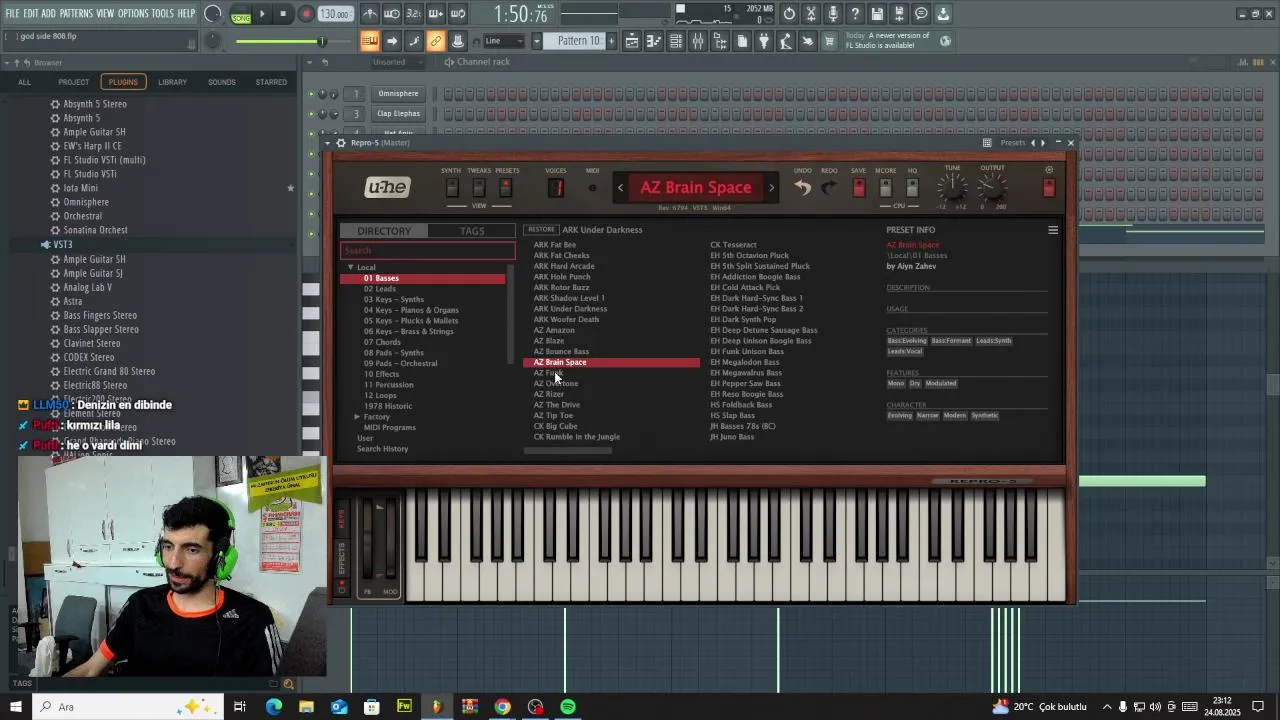Open Repro-5 preset hamburger menu
1280x720 pixels.
tap(1052, 230)
